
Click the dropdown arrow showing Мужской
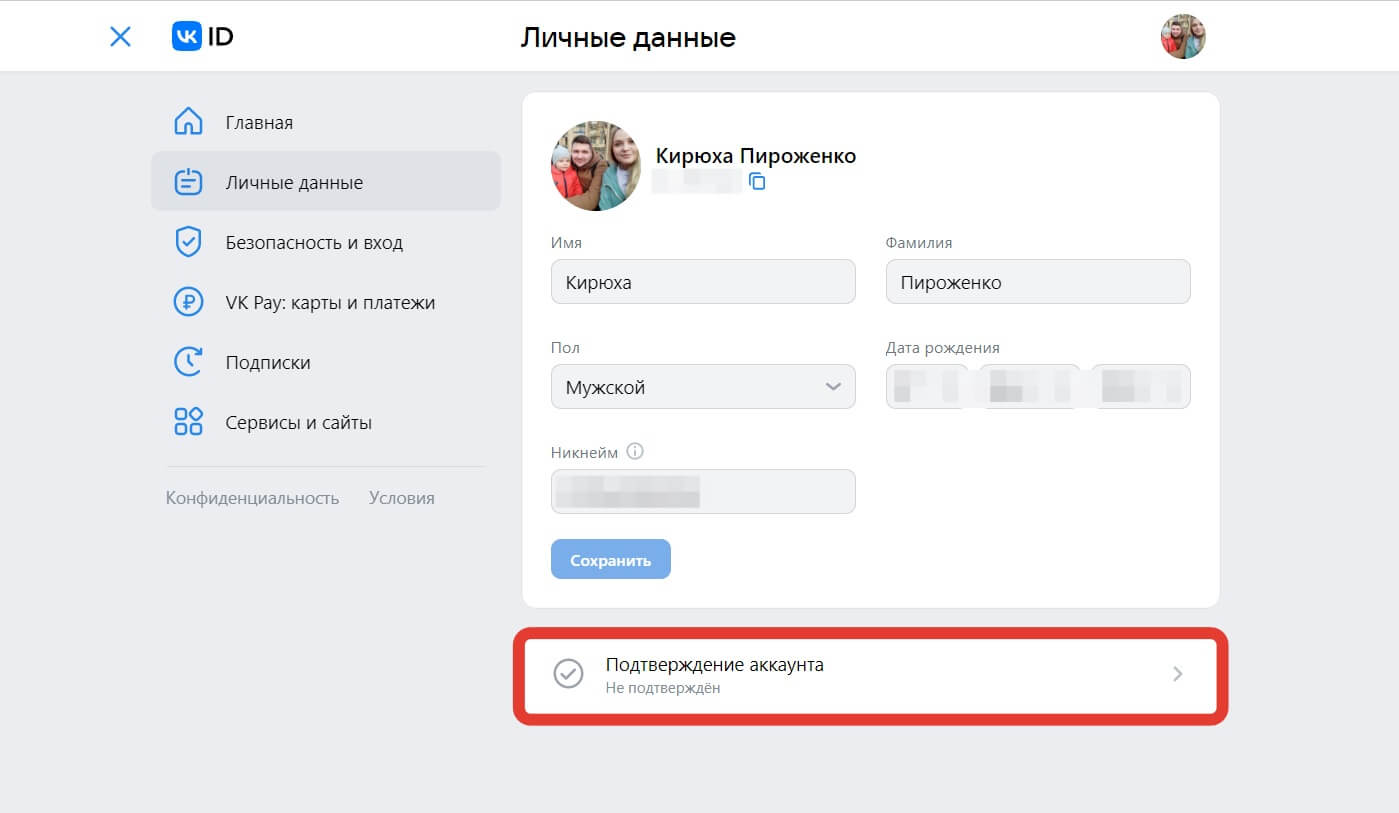(833, 386)
